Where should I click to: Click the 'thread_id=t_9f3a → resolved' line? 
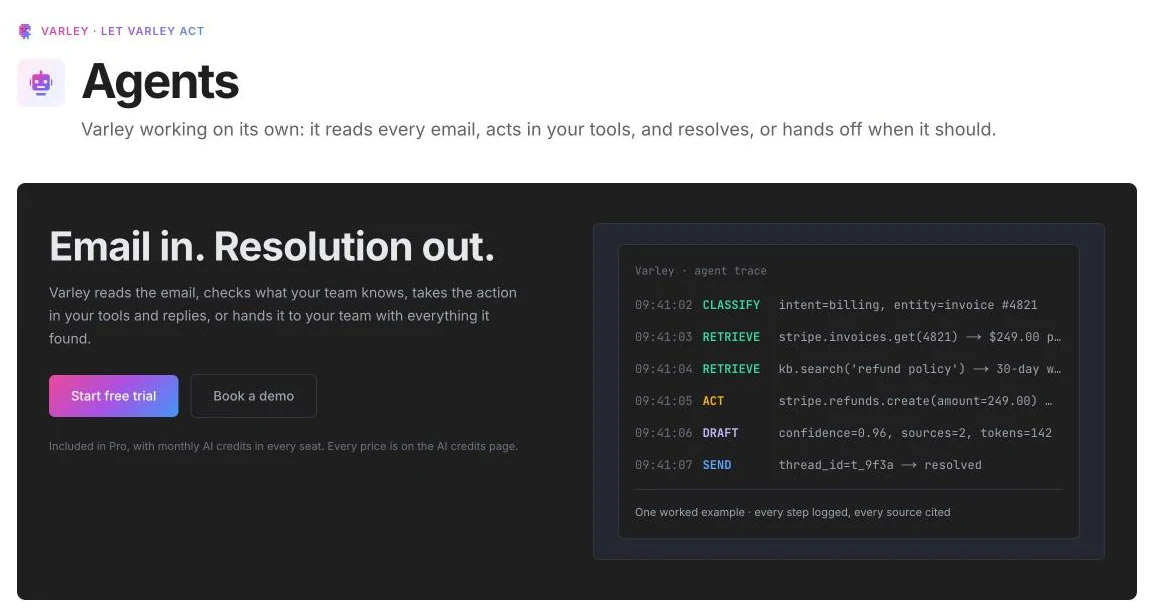880,465
